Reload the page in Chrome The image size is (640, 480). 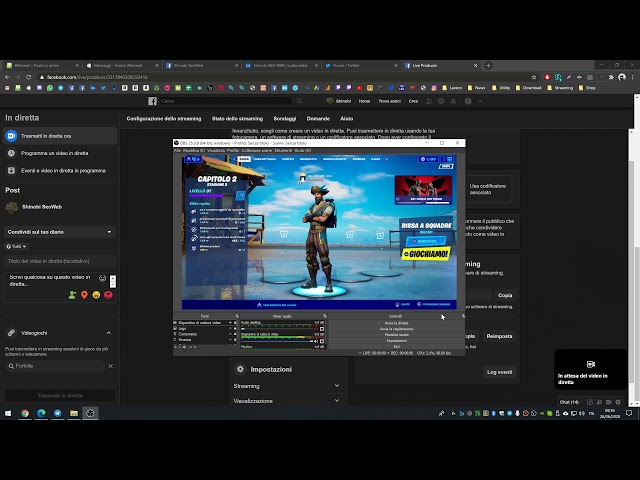(29, 77)
